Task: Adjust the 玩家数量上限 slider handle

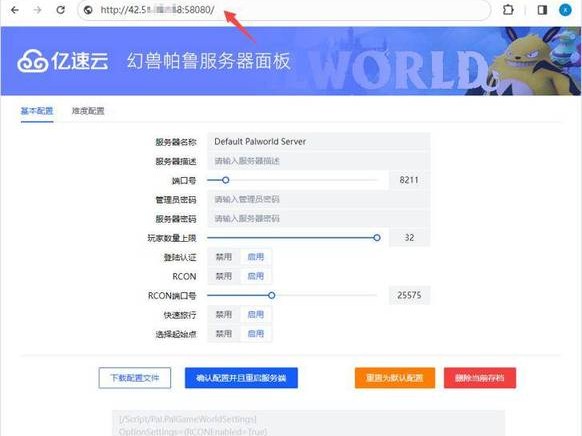Action: click(377, 237)
